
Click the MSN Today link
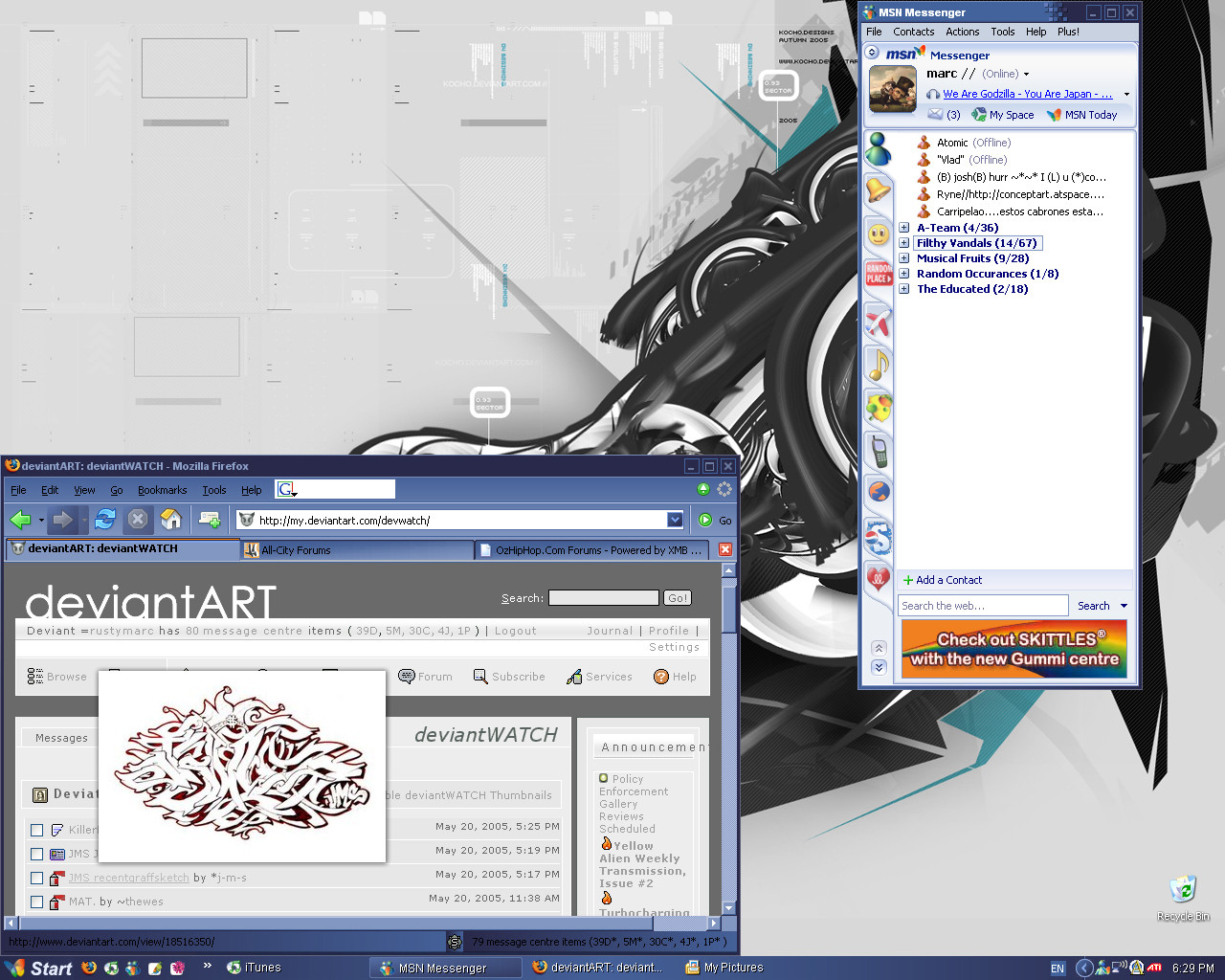pyautogui.click(x=1081, y=115)
